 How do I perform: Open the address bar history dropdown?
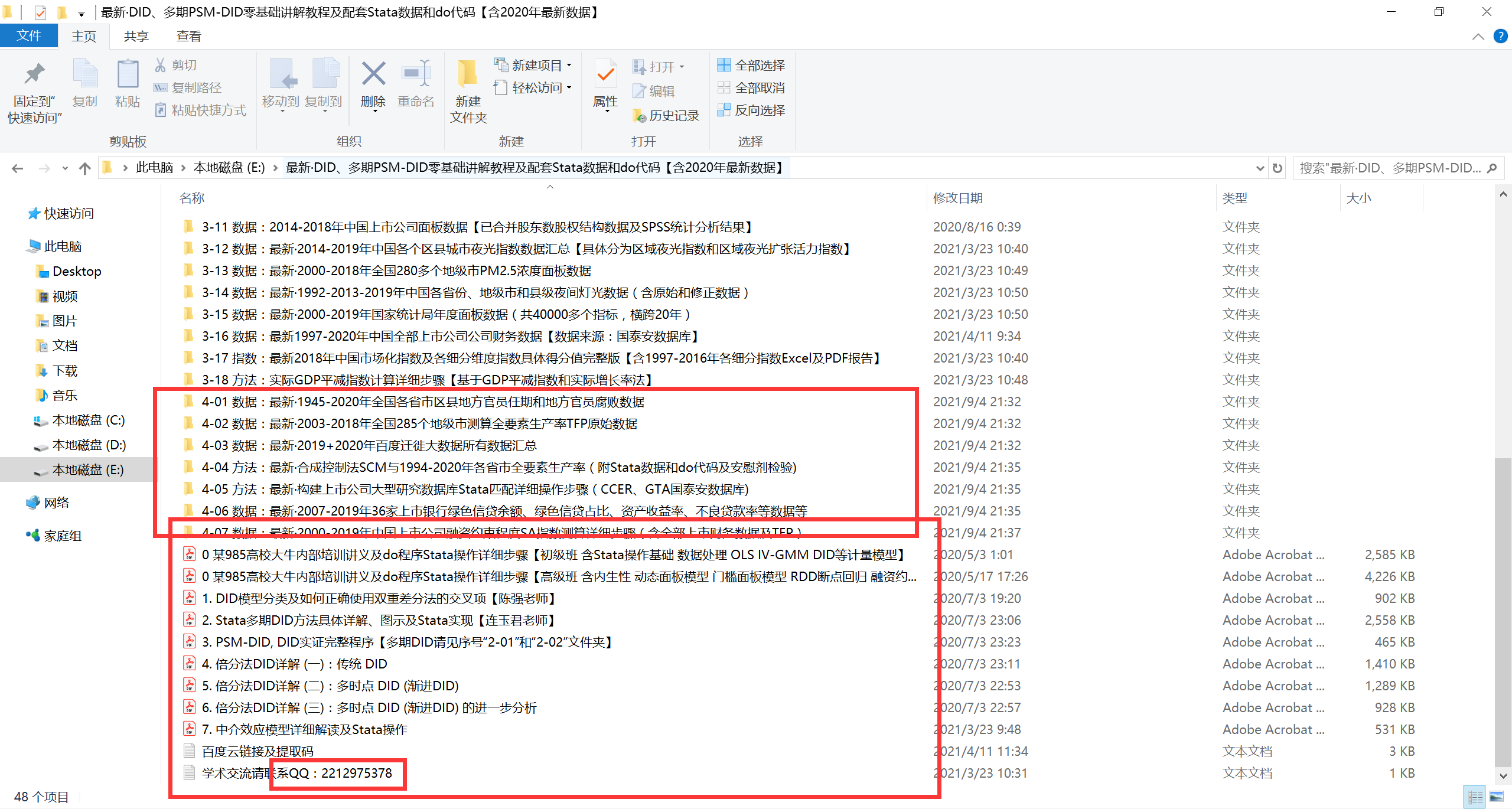(x=1260, y=168)
